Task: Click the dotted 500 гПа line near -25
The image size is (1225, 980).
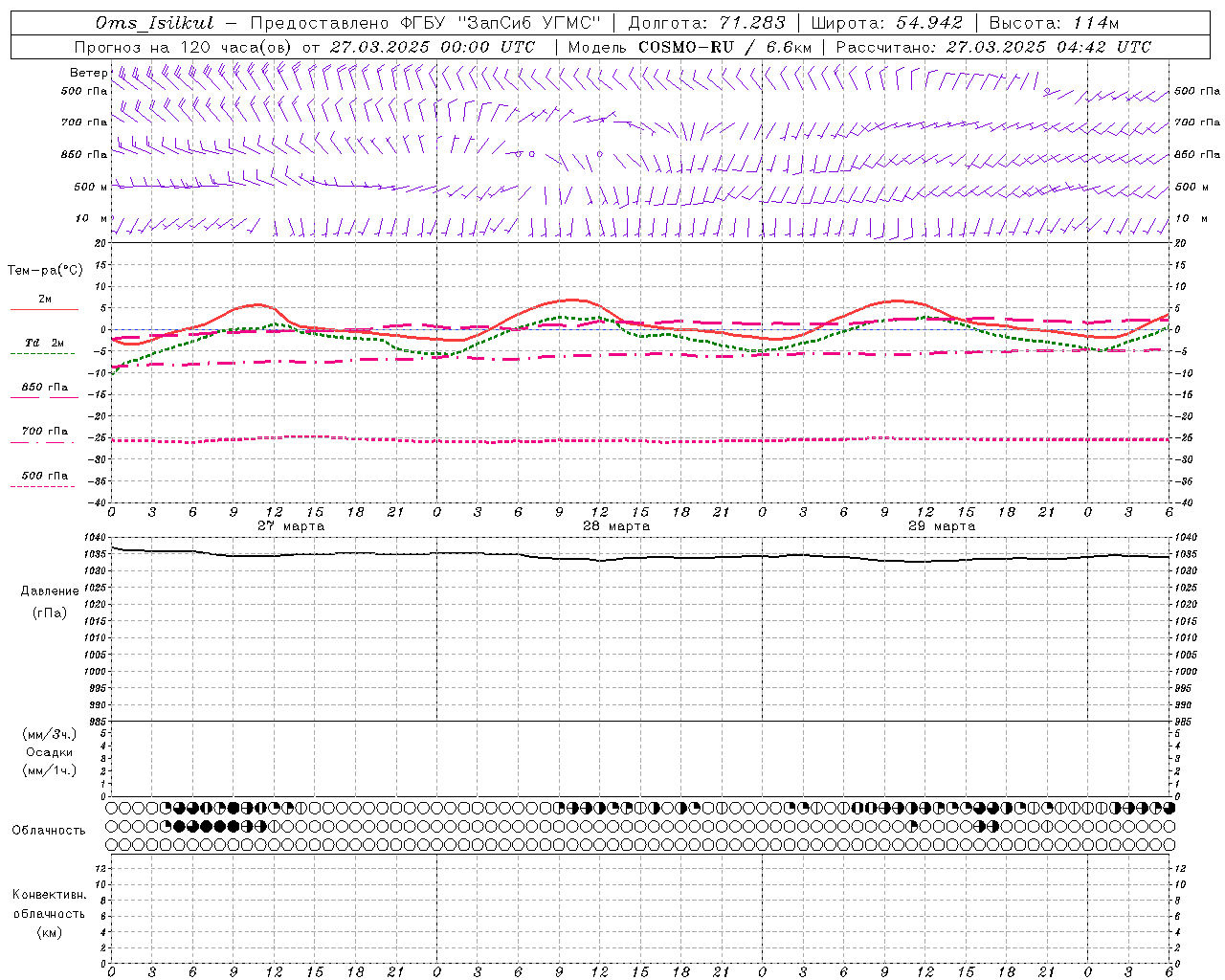Action: point(641,439)
